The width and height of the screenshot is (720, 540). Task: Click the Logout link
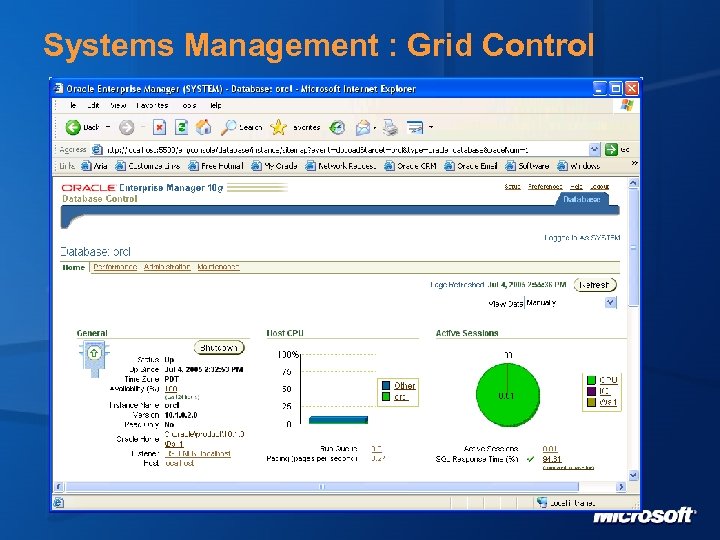600,186
